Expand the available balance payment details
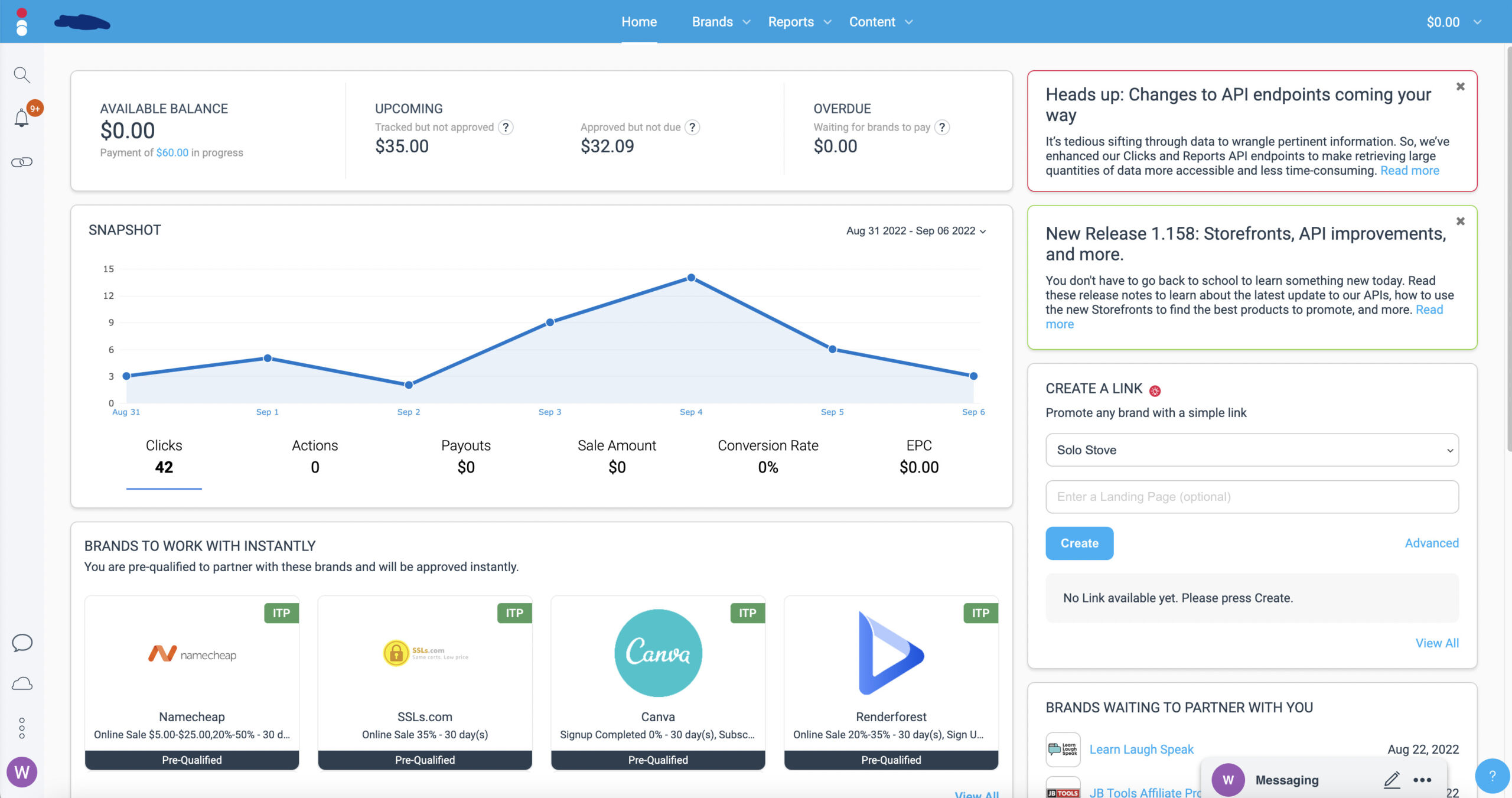This screenshot has height=798, width=1512. tap(171, 152)
